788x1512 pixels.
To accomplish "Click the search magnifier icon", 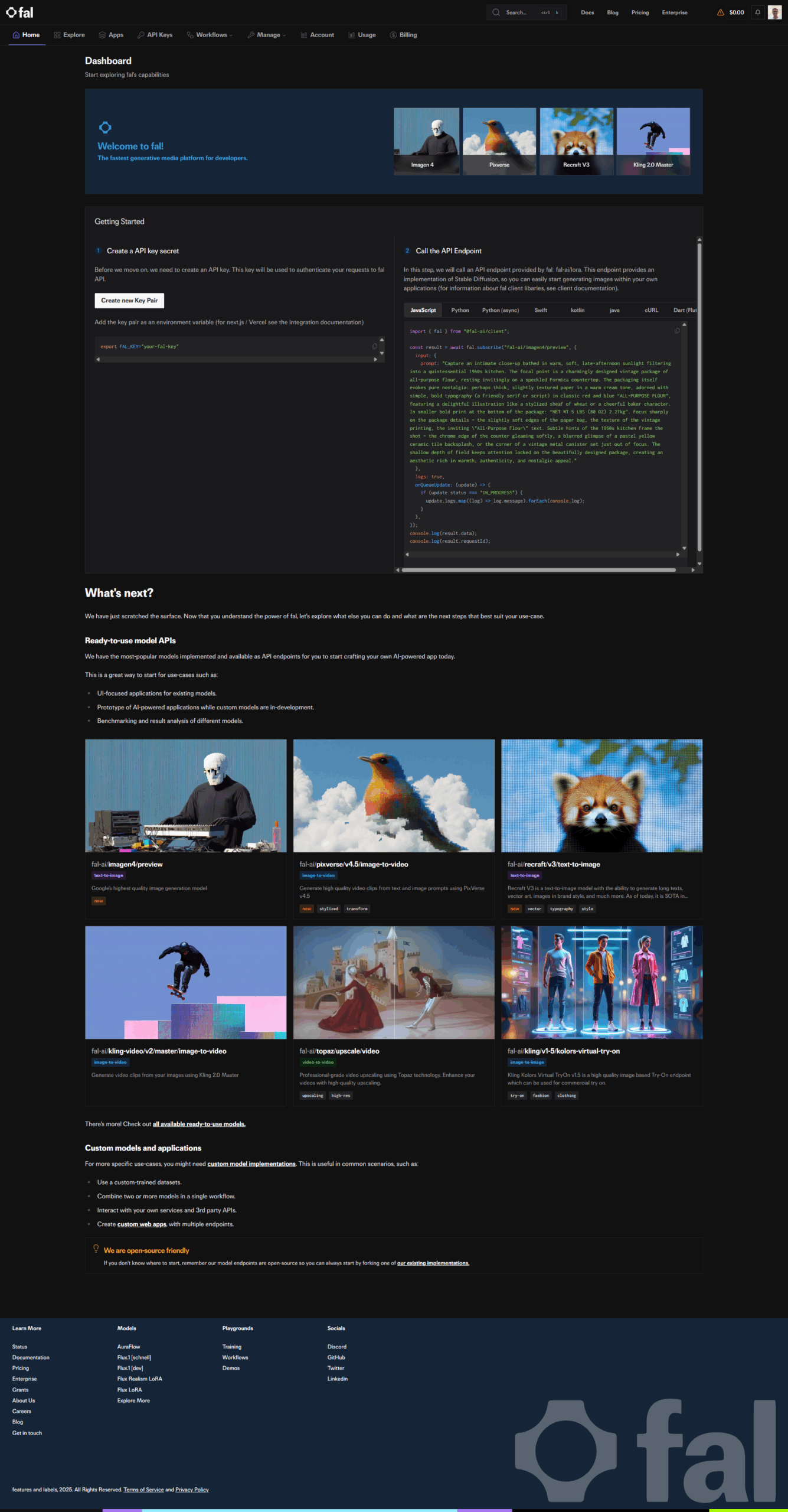I will pyautogui.click(x=496, y=12).
